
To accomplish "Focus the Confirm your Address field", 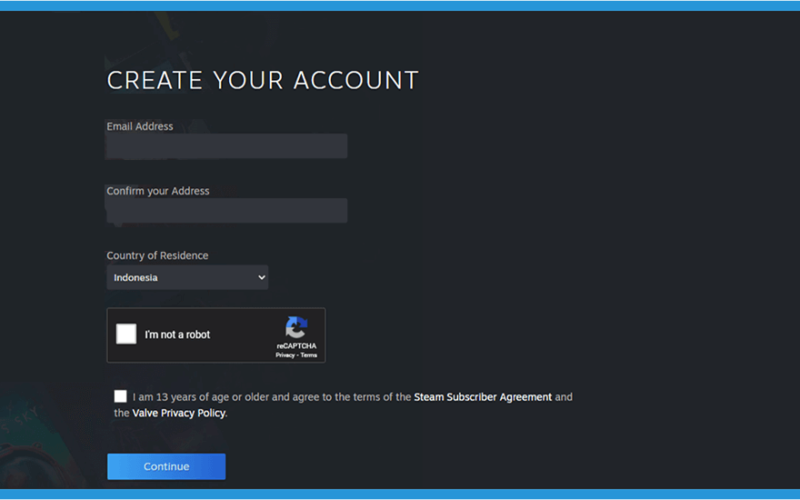I will coord(227,210).
